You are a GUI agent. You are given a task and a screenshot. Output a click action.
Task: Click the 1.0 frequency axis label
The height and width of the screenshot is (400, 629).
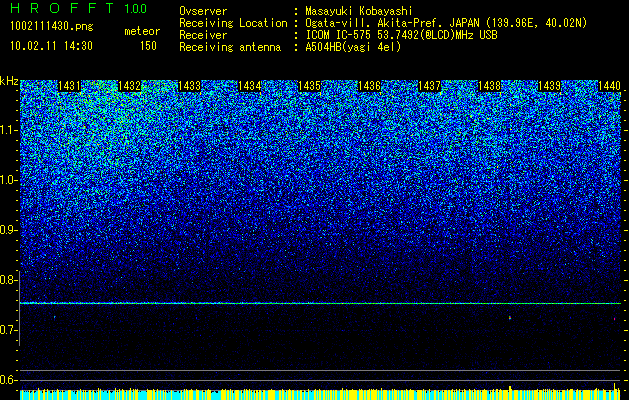click(x=8, y=180)
